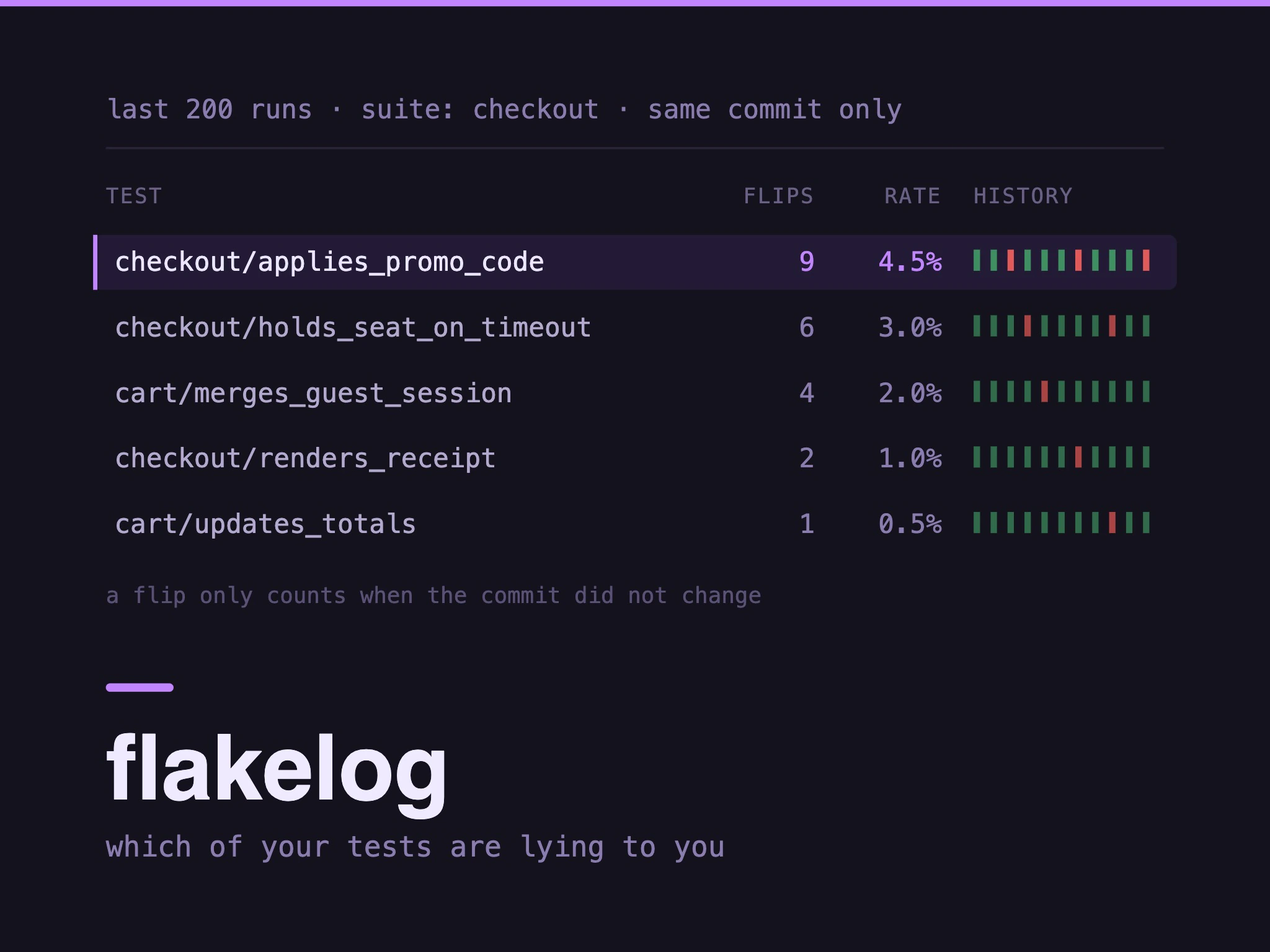Click the history sparkline for applies_promo_code
This screenshot has height=952, width=1270.
point(1062,260)
